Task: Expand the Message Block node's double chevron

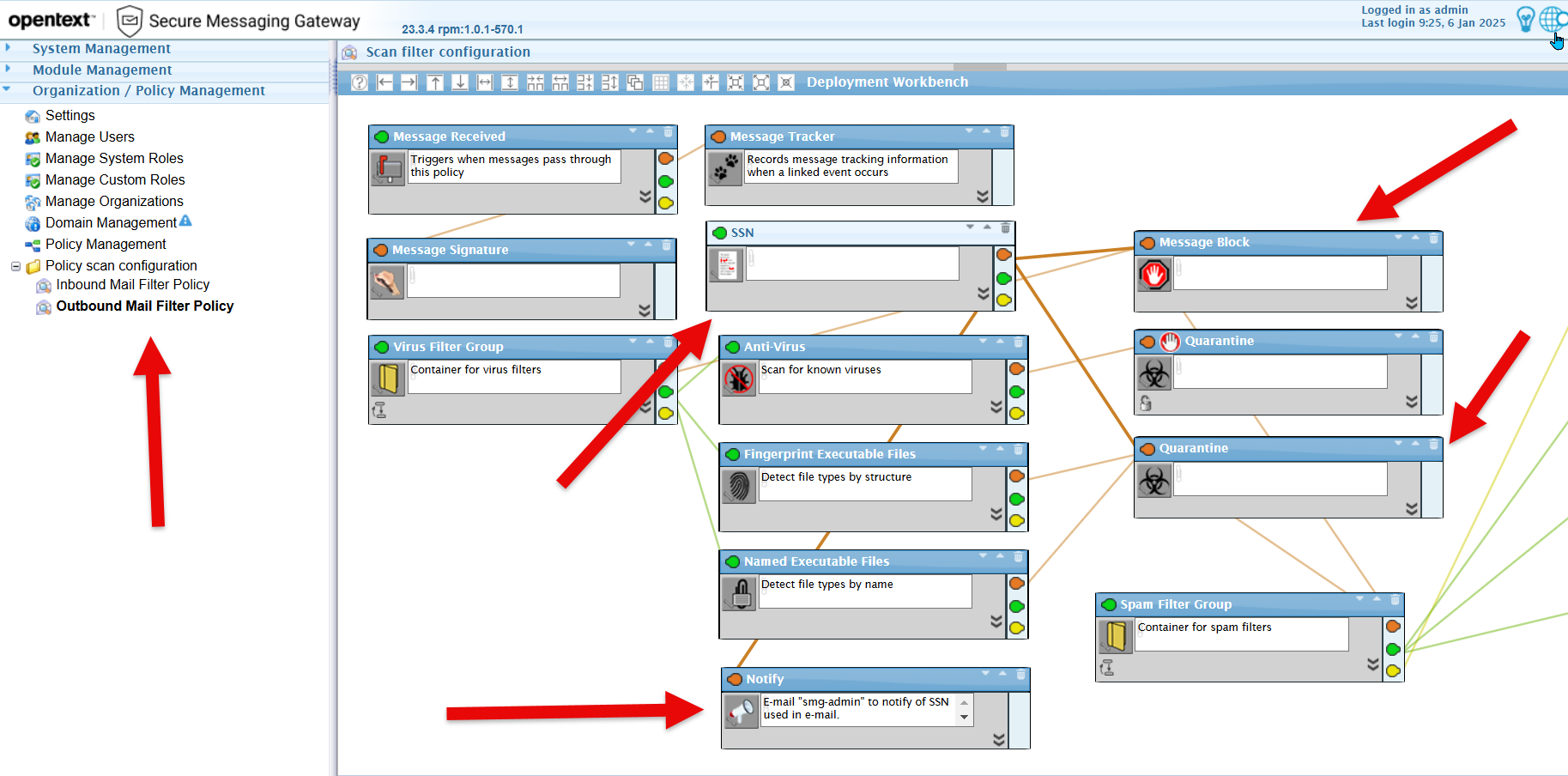Action: pos(1412,303)
